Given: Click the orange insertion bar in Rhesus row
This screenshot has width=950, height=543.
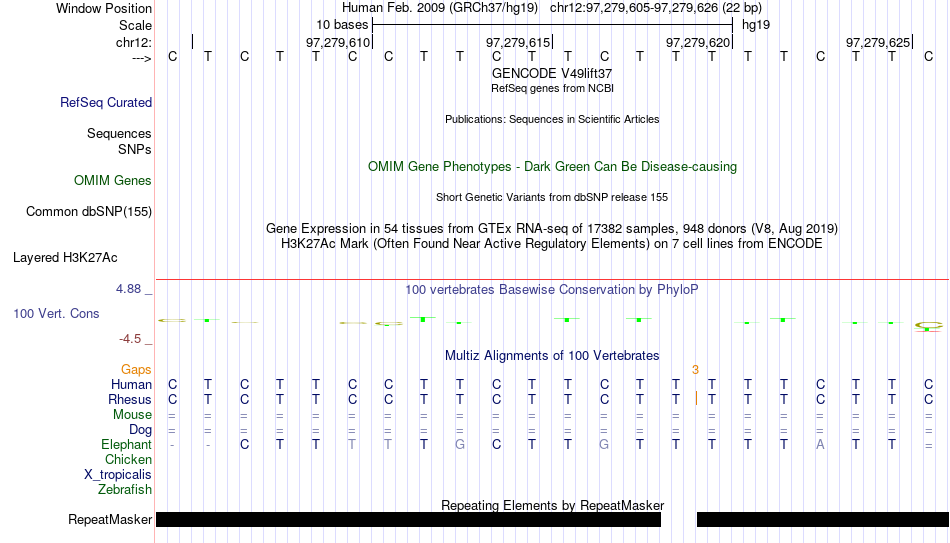Looking at the screenshot, I should click(x=696, y=399).
